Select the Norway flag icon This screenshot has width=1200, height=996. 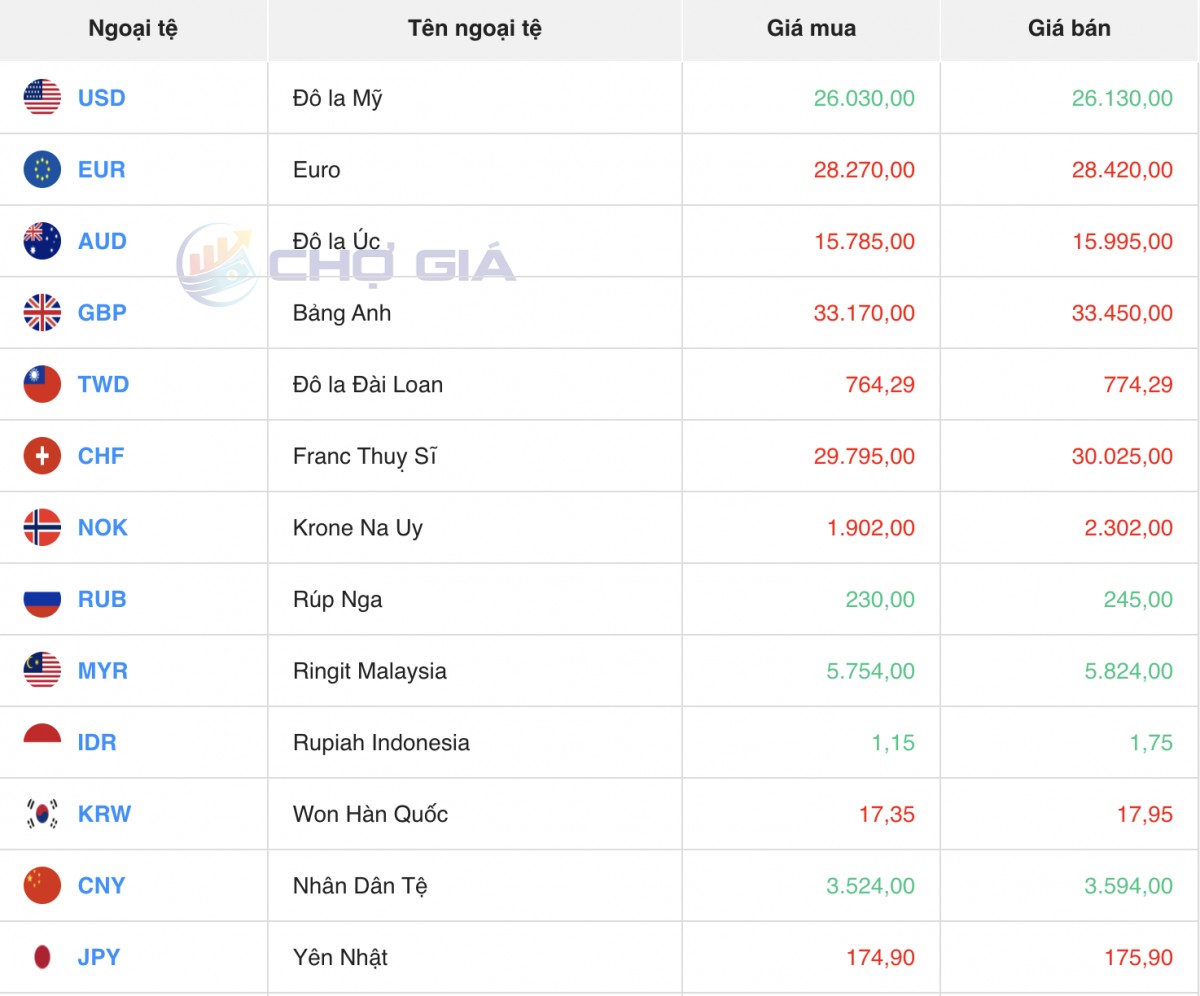tap(42, 528)
